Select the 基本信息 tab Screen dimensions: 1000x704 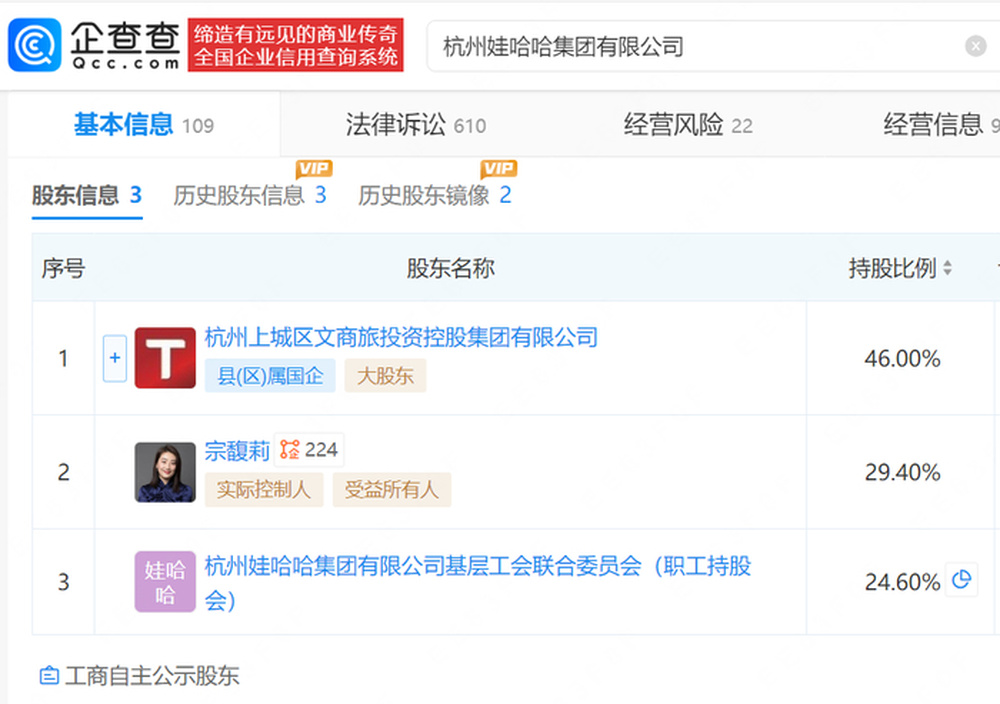coord(143,124)
